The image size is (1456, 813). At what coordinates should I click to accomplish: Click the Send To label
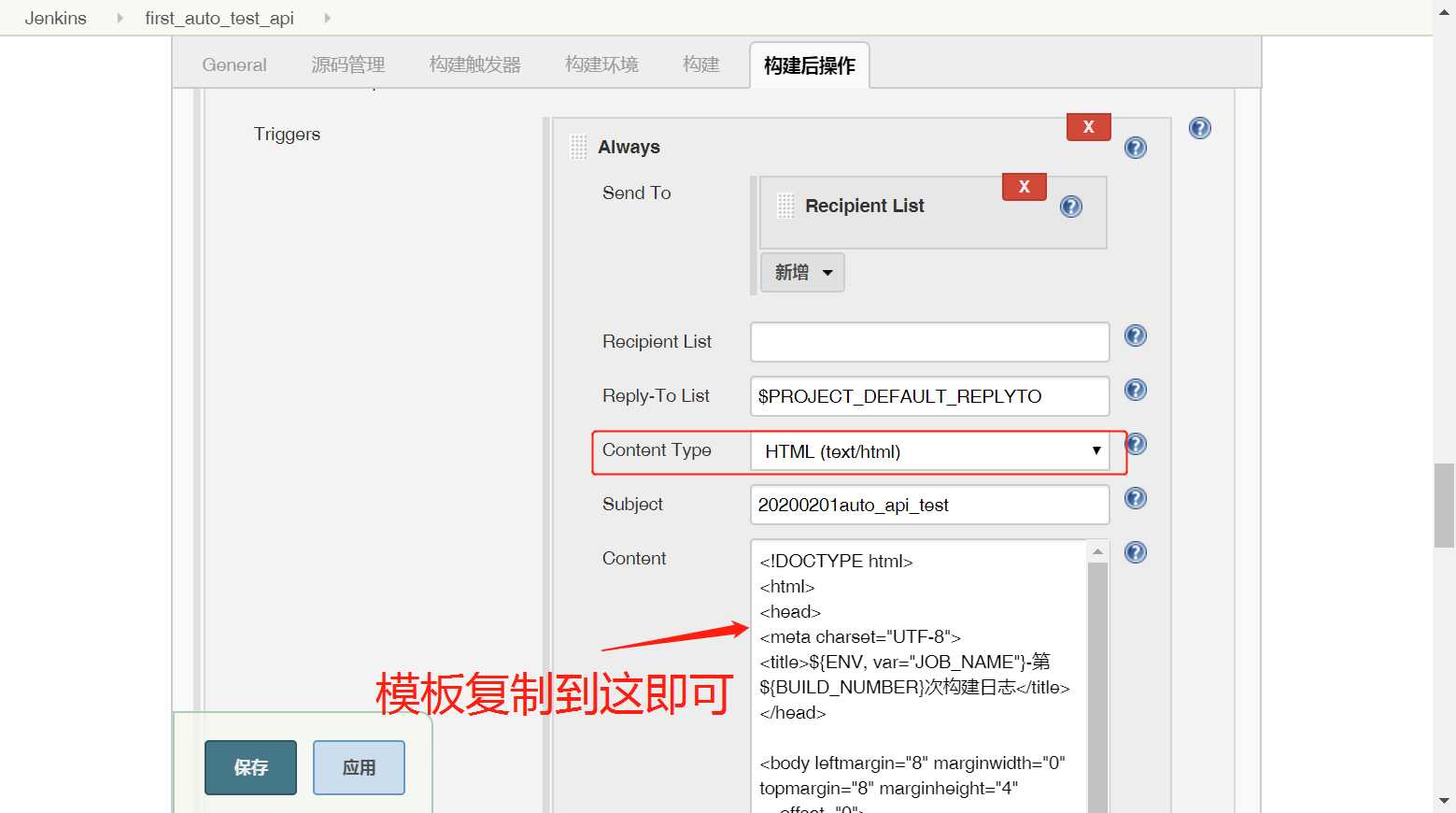click(x=637, y=193)
